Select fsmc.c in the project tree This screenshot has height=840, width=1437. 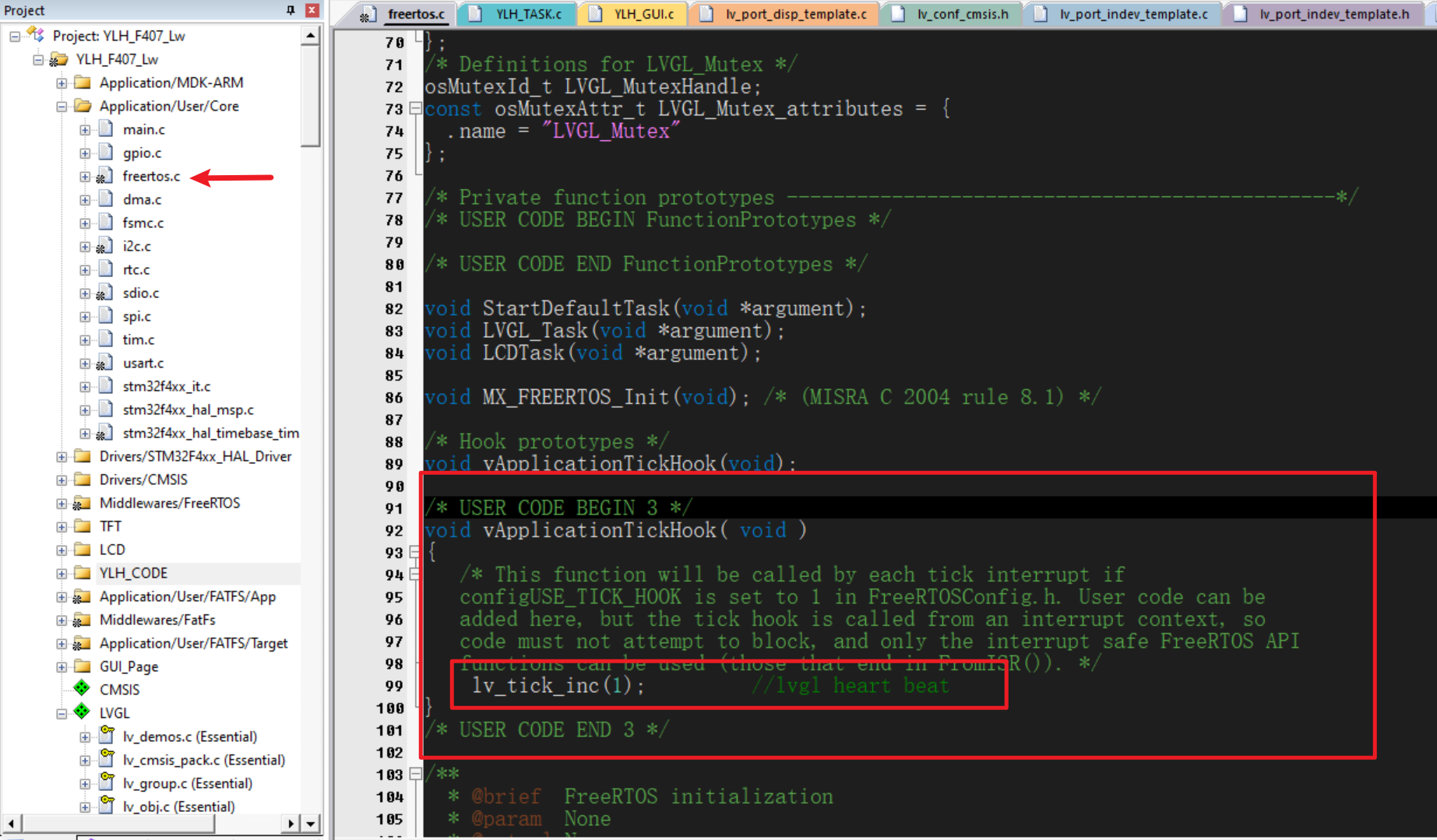[143, 223]
